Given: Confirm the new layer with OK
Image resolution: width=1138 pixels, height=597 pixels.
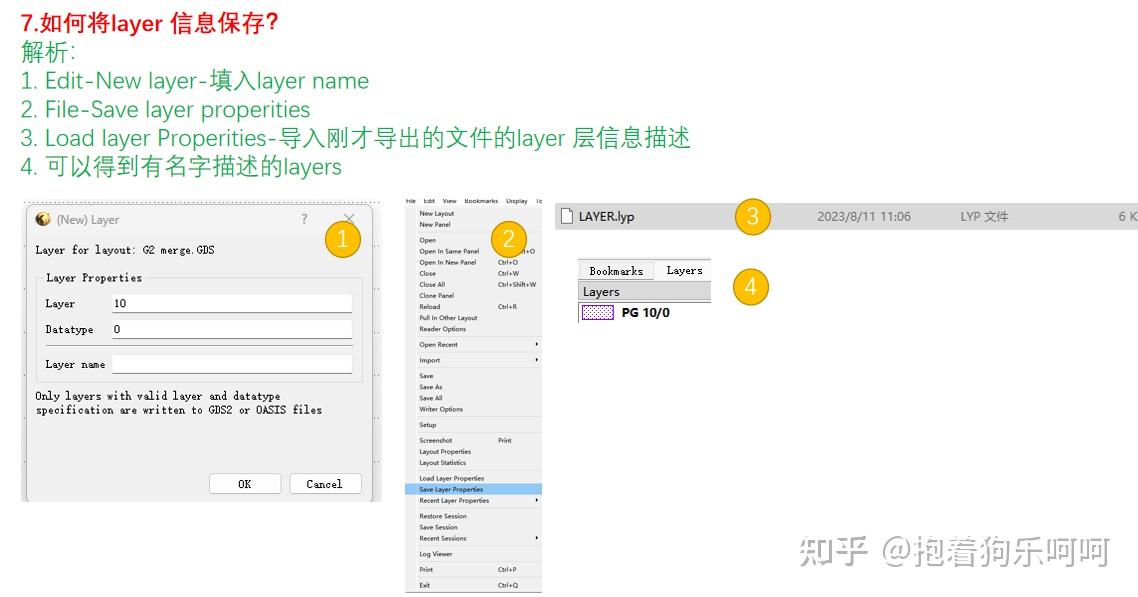Looking at the screenshot, I should [245, 483].
